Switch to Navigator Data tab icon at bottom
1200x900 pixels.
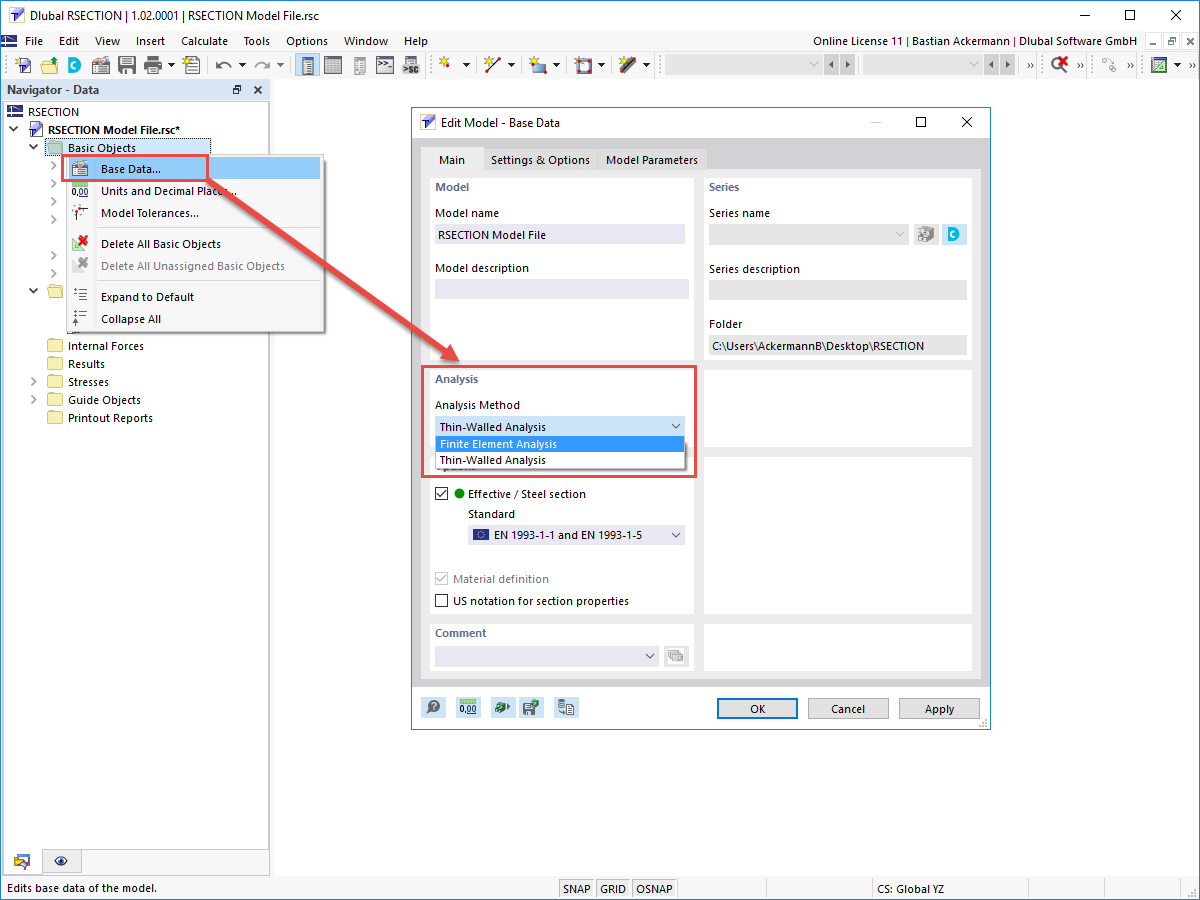point(22,861)
